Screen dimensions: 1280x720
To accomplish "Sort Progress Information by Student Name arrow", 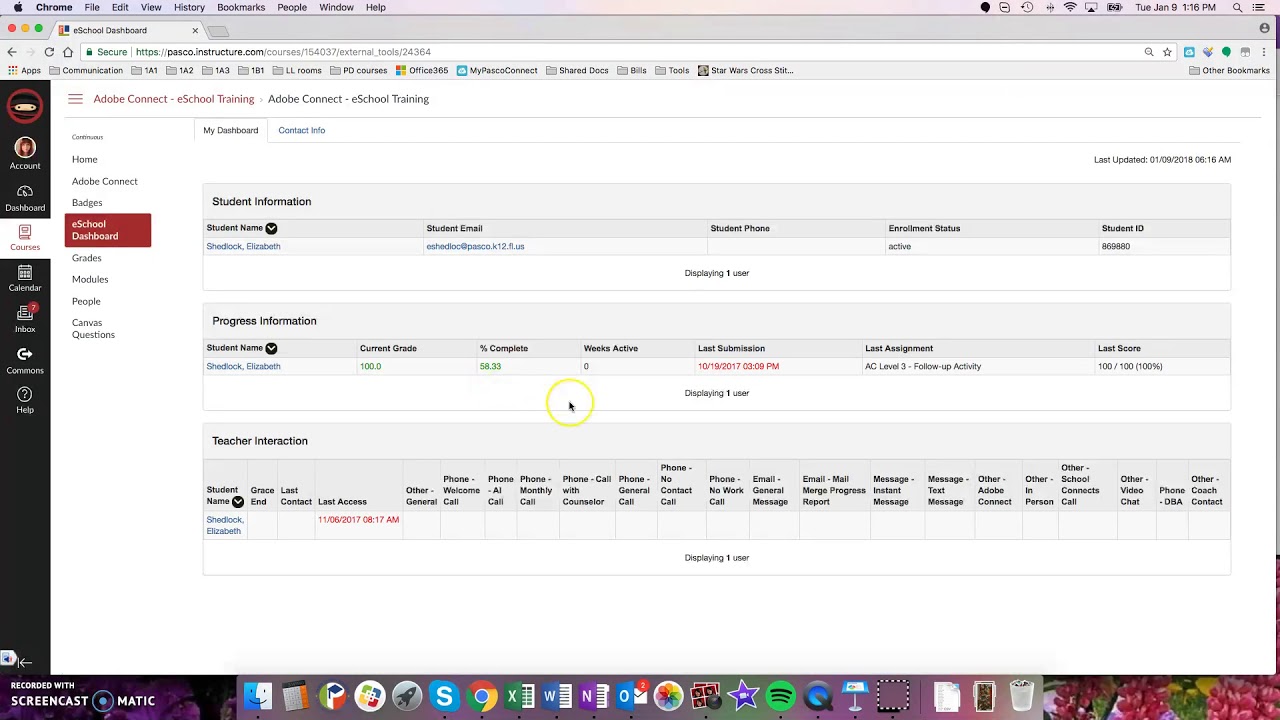I will pos(271,349).
